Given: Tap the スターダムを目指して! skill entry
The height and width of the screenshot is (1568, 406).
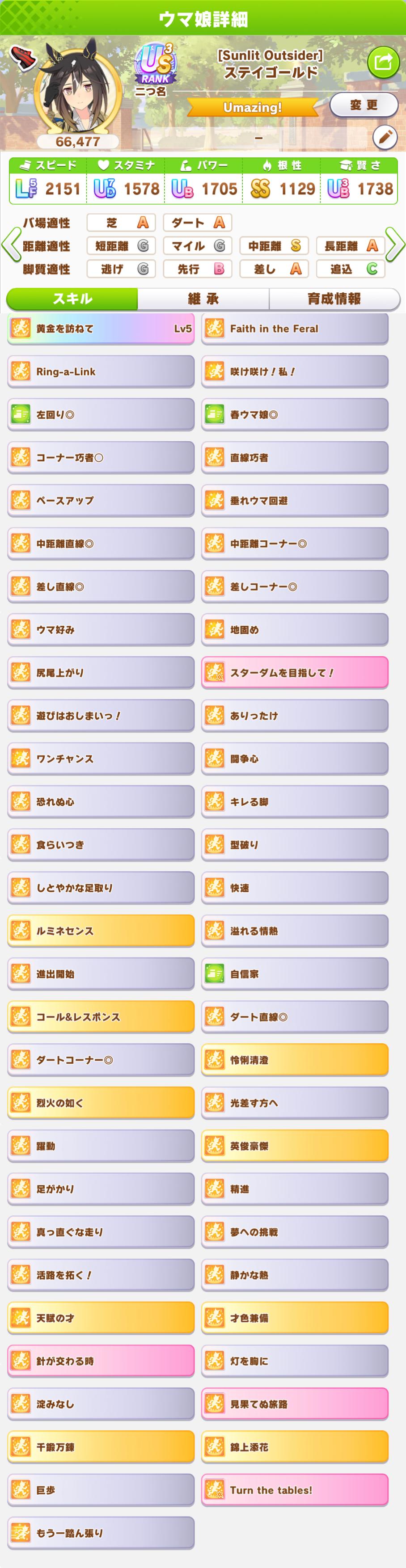Looking at the screenshot, I should [295, 673].
